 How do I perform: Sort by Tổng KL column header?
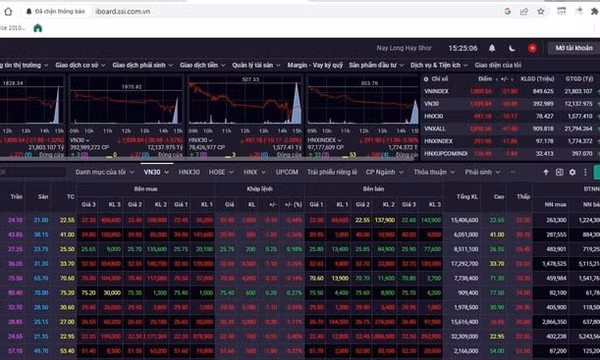(467, 197)
